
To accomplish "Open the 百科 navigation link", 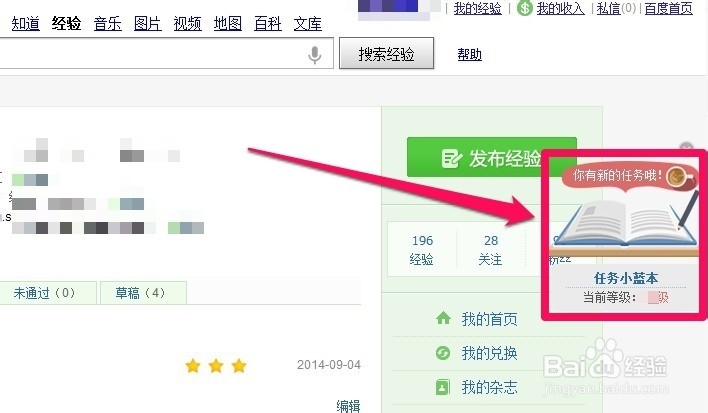I will [x=268, y=23].
